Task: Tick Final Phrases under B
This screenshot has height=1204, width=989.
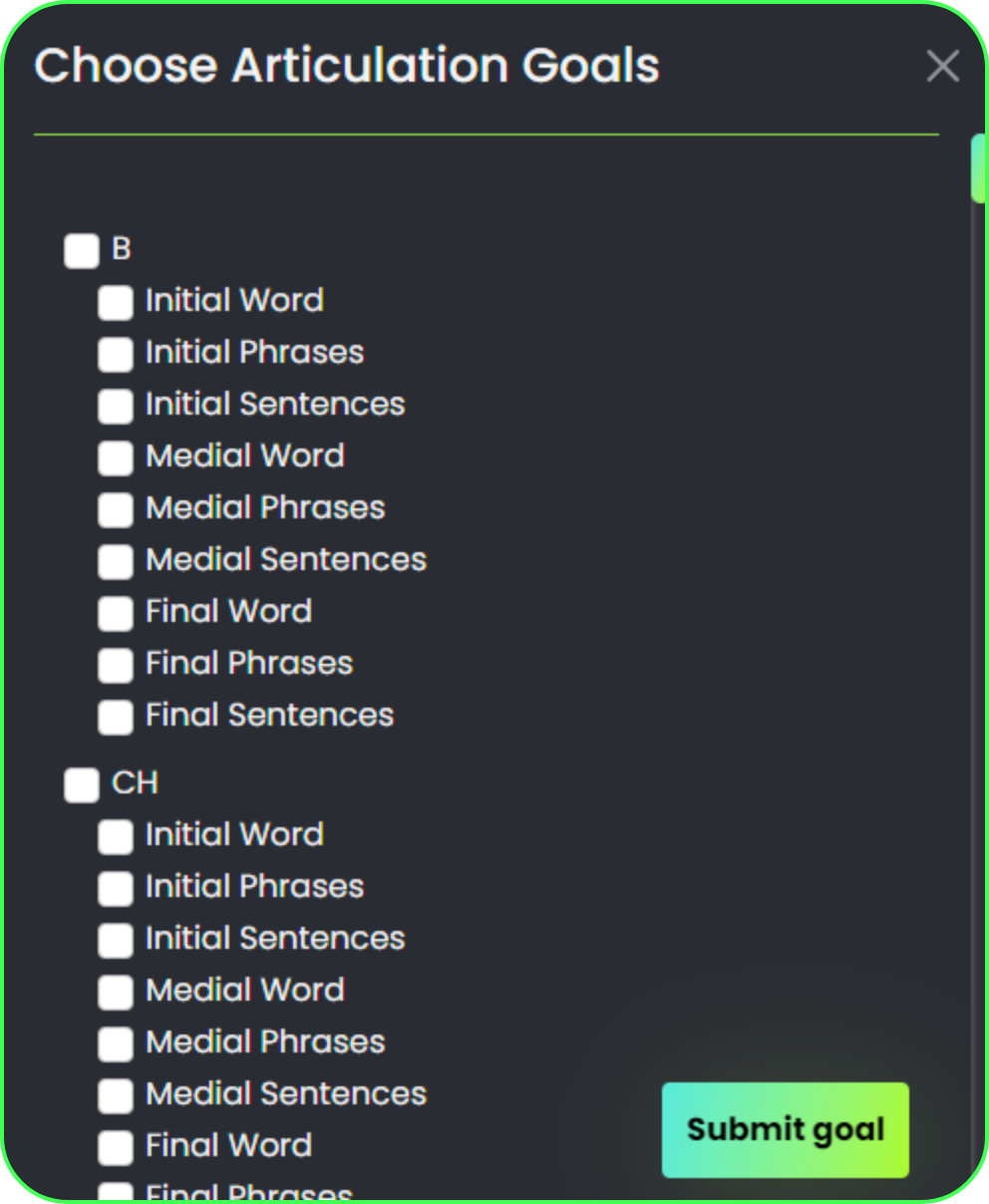Action: (x=116, y=666)
